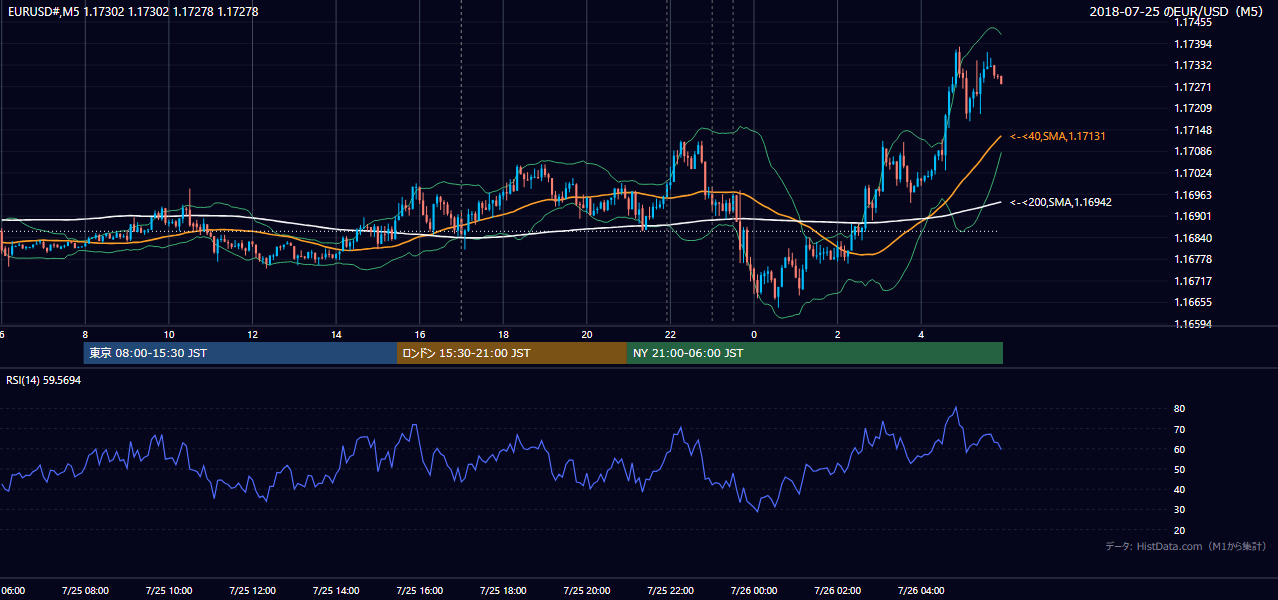Click the 200 SMA 1.16942 label

click(1060, 202)
